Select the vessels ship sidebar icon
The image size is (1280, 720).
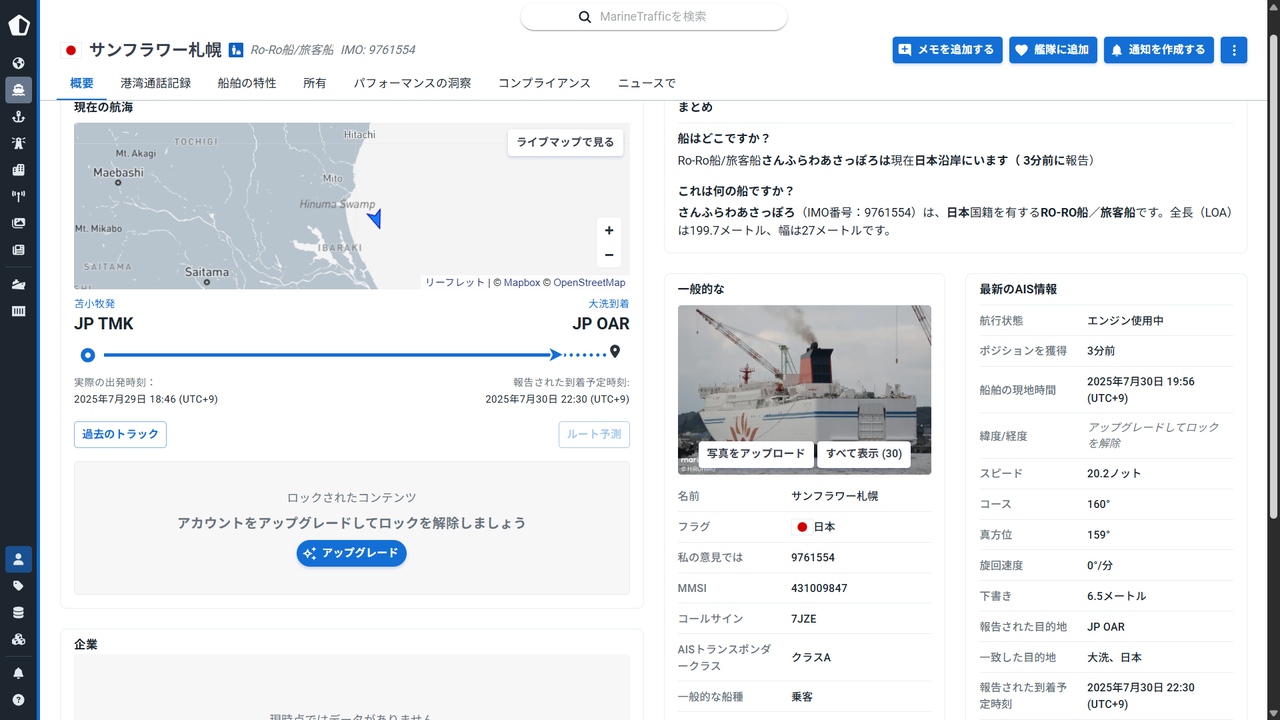tap(18, 90)
